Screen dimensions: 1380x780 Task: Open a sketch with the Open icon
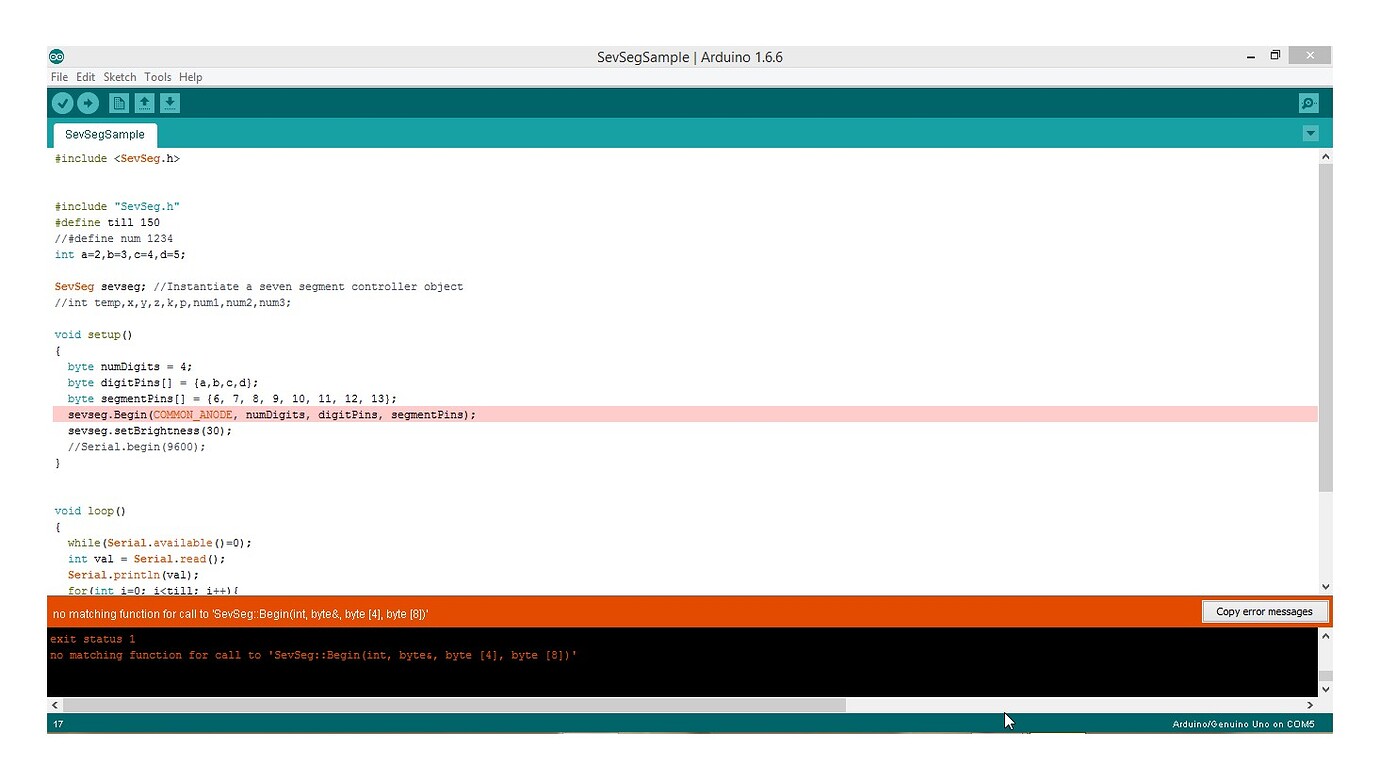[144, 102]
